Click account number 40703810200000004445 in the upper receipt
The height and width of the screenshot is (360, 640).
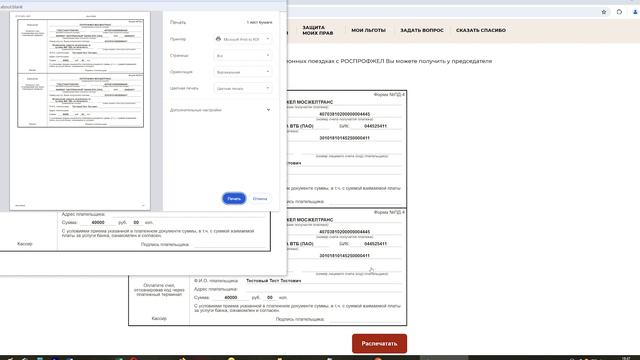[344, 114]
